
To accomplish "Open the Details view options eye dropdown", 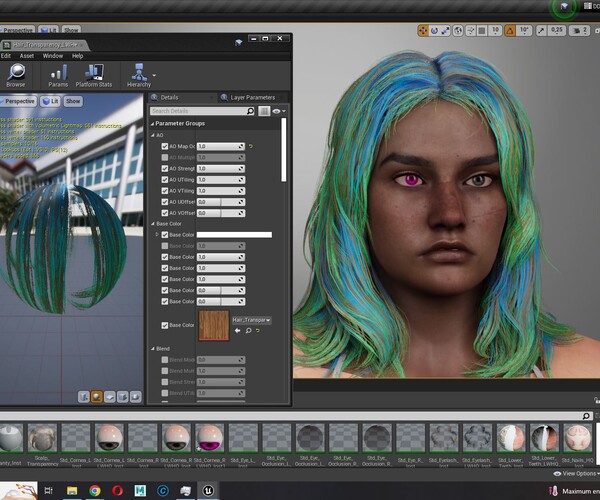I will pos(279,111).
